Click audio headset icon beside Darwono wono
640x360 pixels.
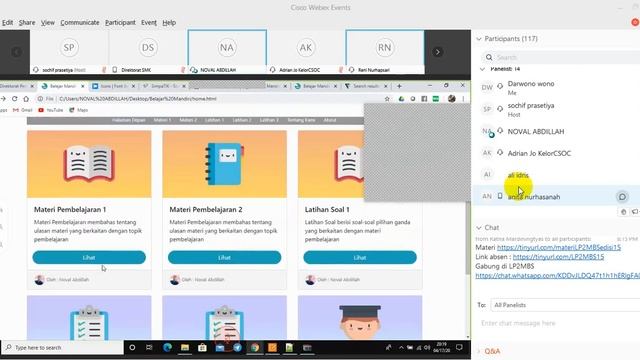point(500,87)
